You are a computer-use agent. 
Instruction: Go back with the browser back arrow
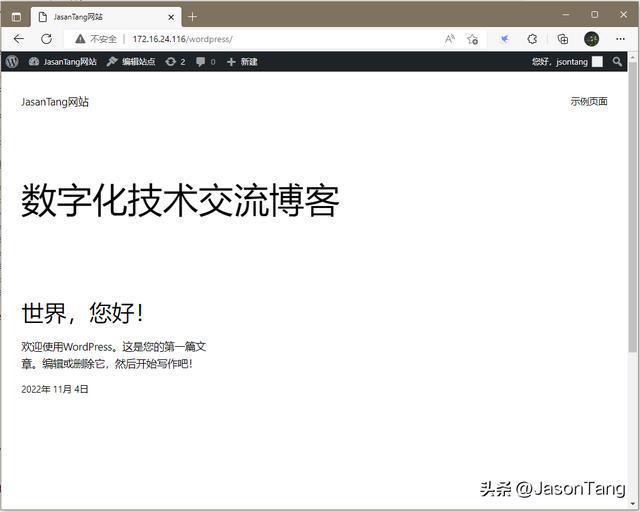(x=18, y=39)
